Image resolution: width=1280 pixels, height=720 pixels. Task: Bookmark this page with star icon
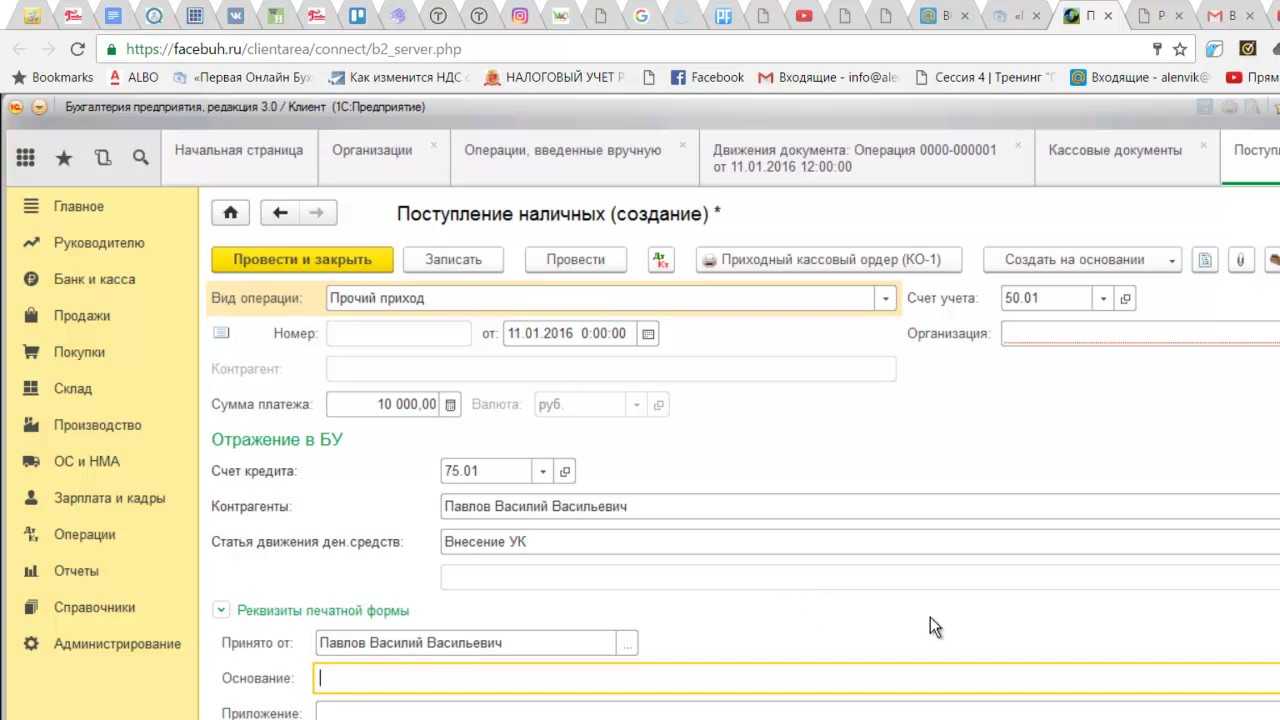point(1180,48)
